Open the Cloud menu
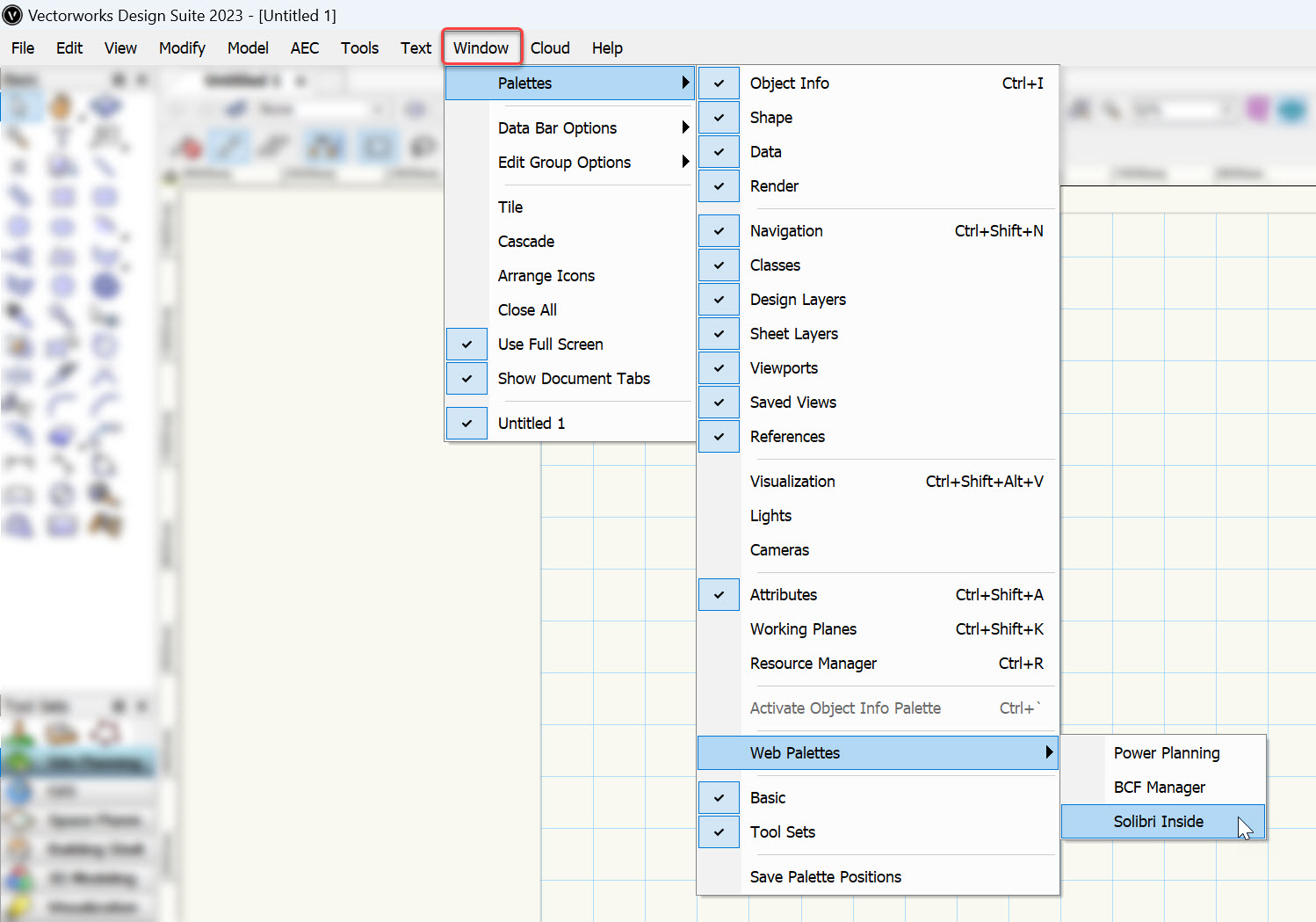 pos(550,48)
